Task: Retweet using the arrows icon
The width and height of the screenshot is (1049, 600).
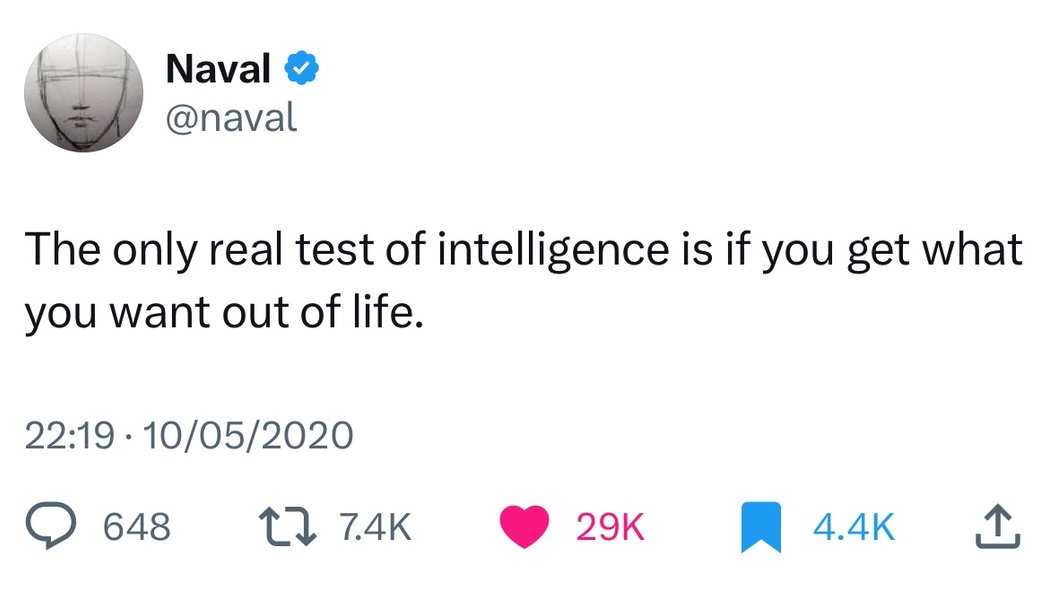Action: pyautogui.click(x=288, y=526)
